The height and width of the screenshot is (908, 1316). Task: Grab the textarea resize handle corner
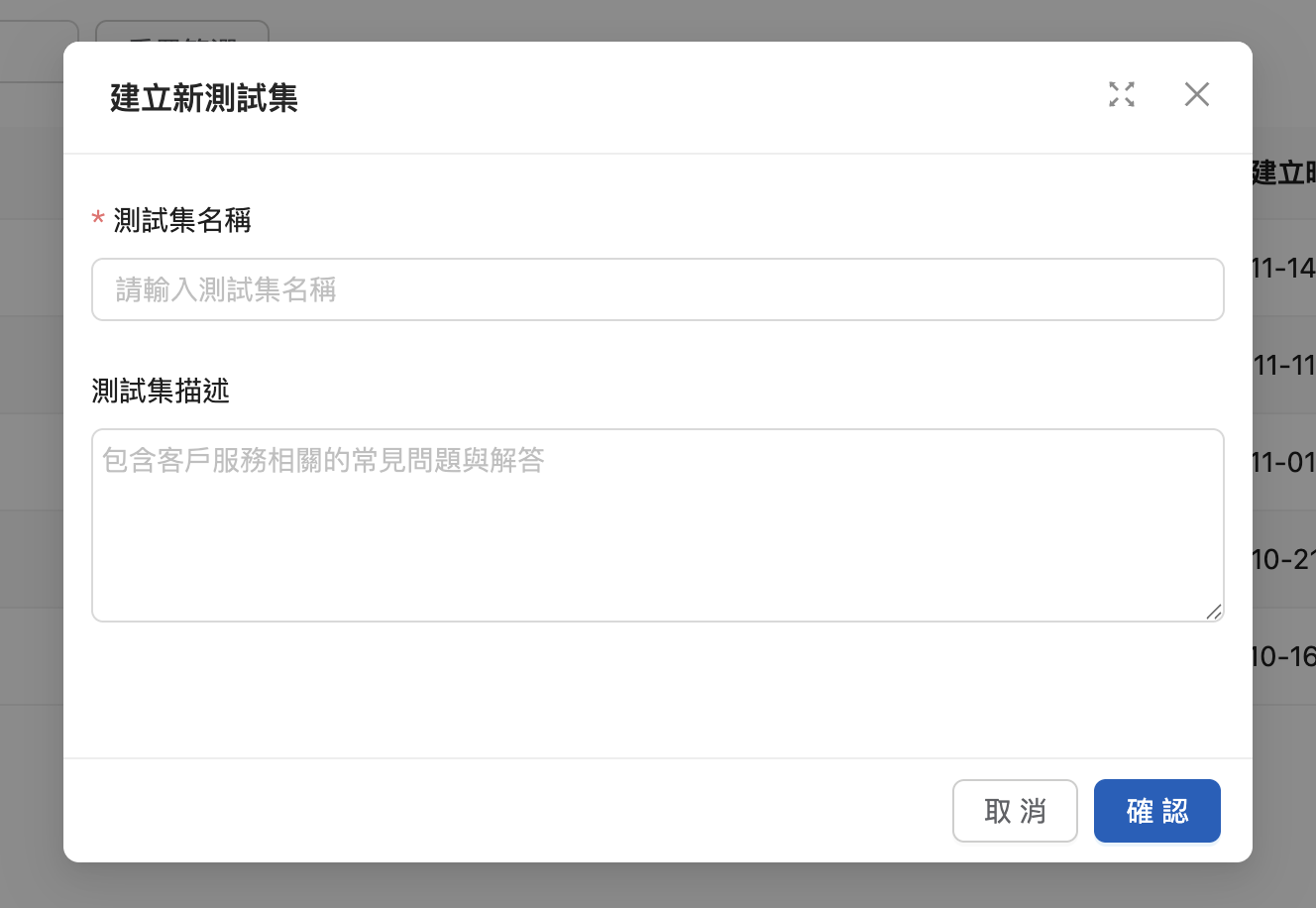(1214, 612)
